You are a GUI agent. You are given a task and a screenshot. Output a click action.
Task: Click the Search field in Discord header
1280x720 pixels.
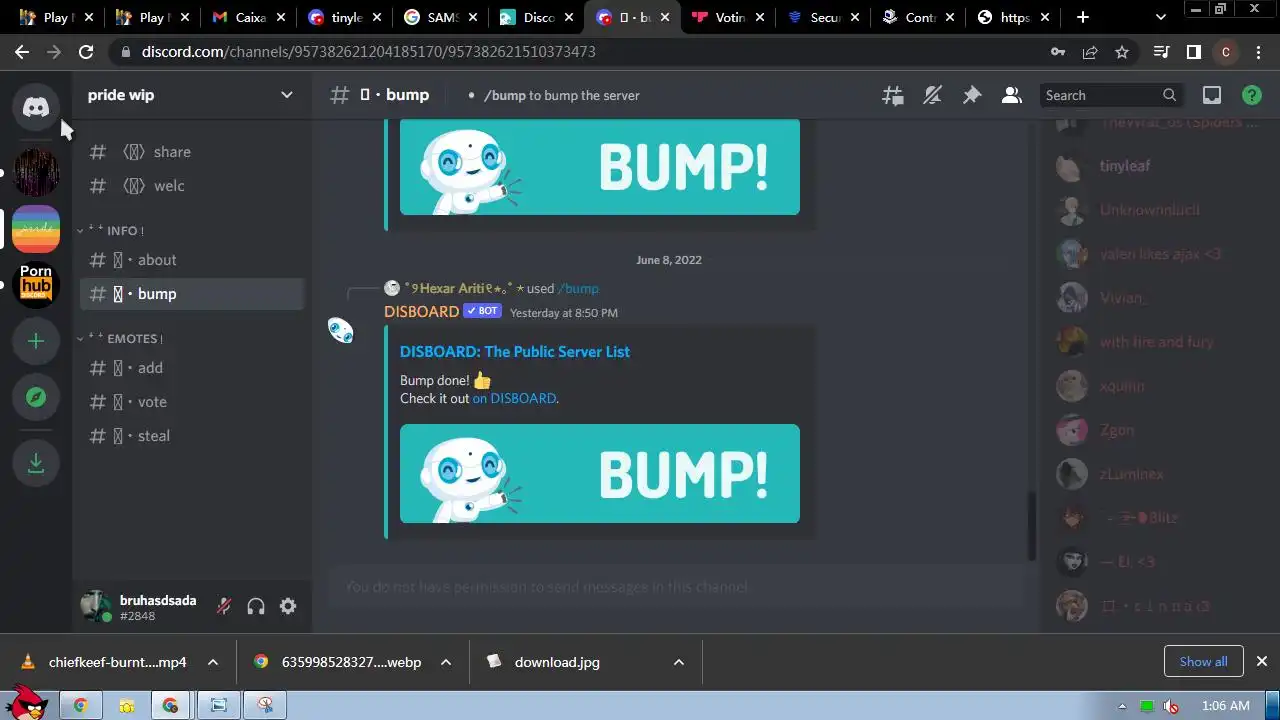(x=1110, y=95)
